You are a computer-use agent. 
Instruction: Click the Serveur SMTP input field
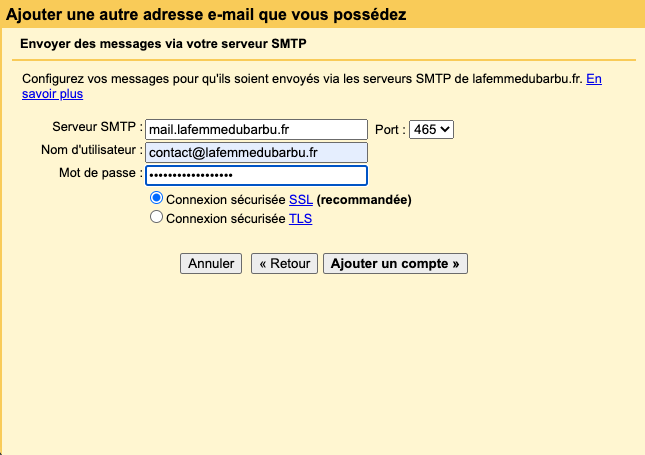click(x=256, y=129)
